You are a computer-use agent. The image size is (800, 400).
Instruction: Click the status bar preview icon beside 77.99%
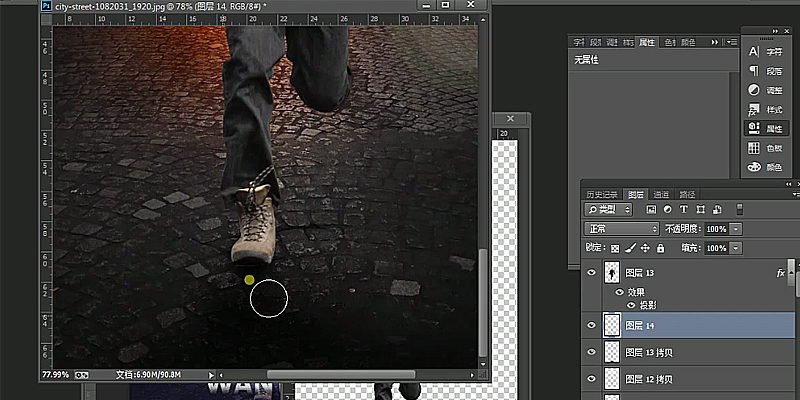[82, 375]
